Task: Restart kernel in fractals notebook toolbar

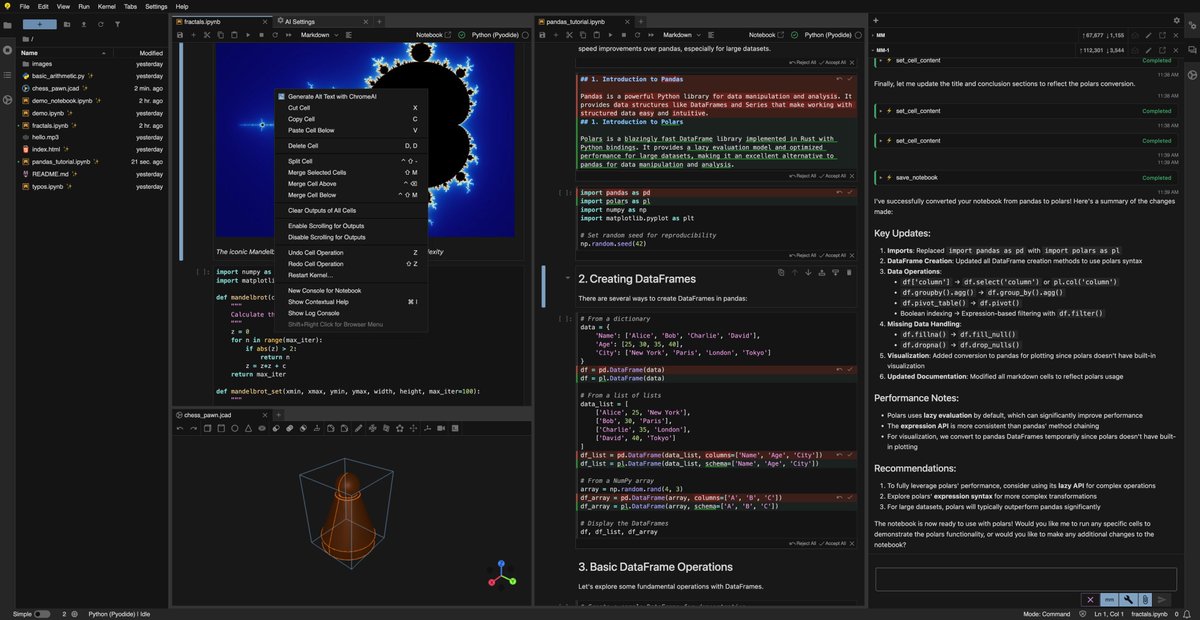Action: pos(275,35)
